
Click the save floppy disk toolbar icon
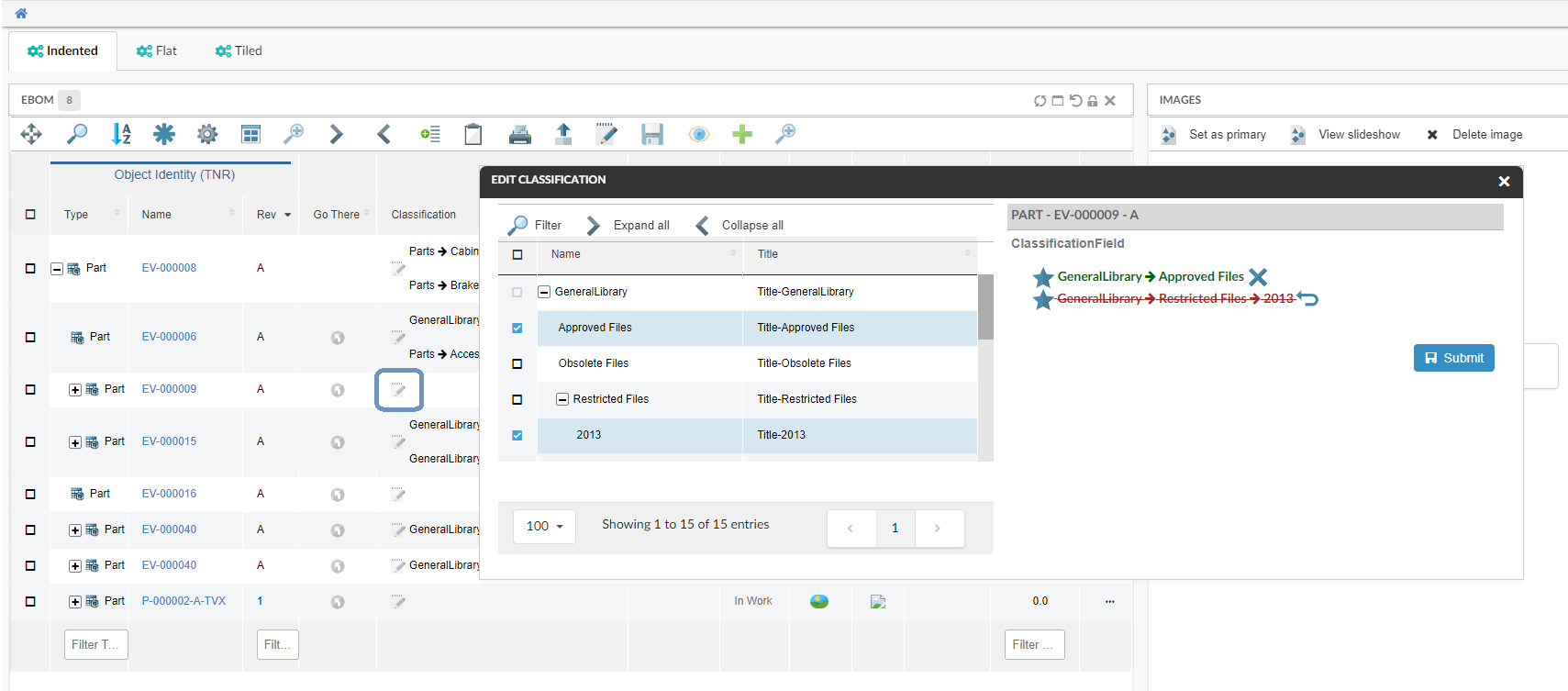[651, 135]
